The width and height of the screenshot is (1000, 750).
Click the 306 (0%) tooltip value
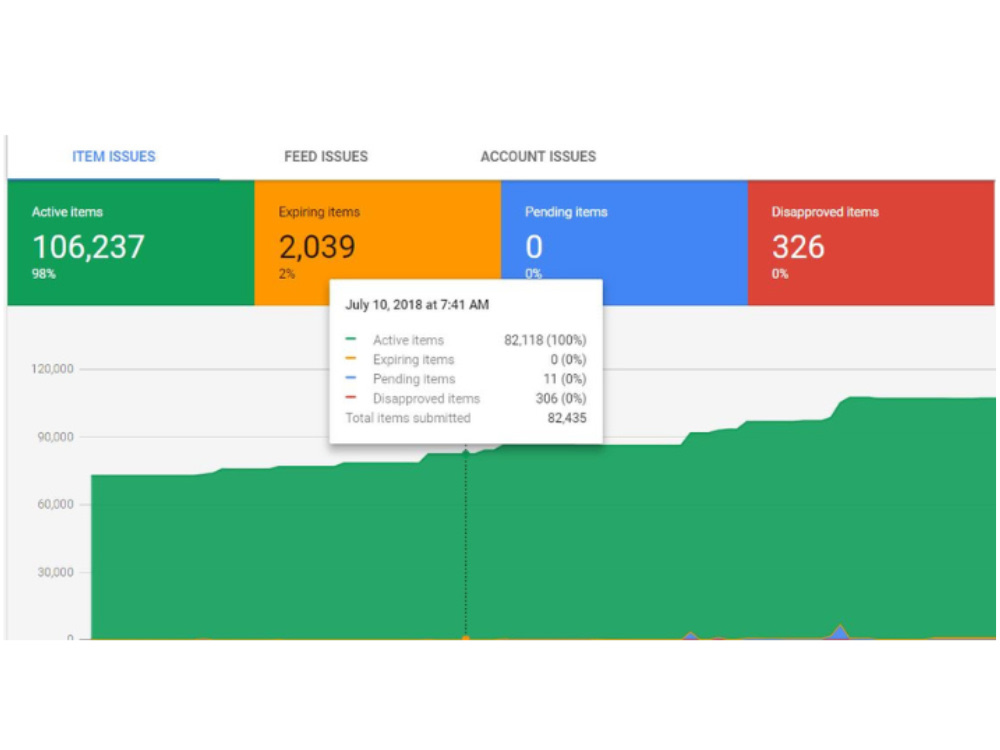point(561,399)
